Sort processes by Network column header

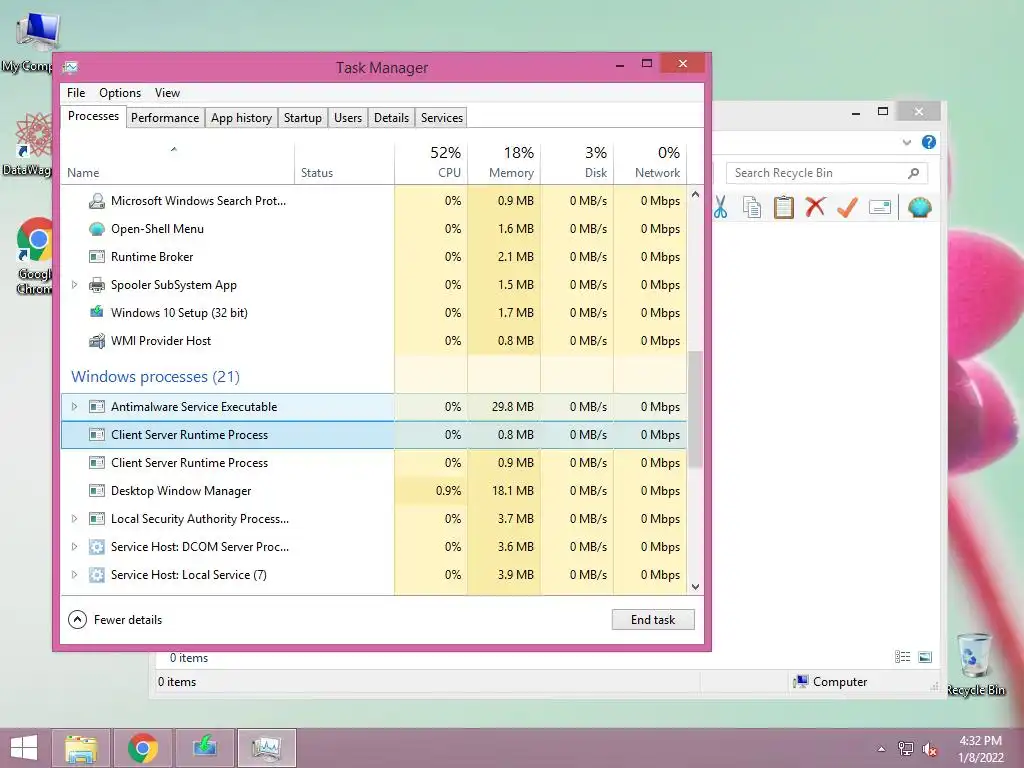pos(650,162)
